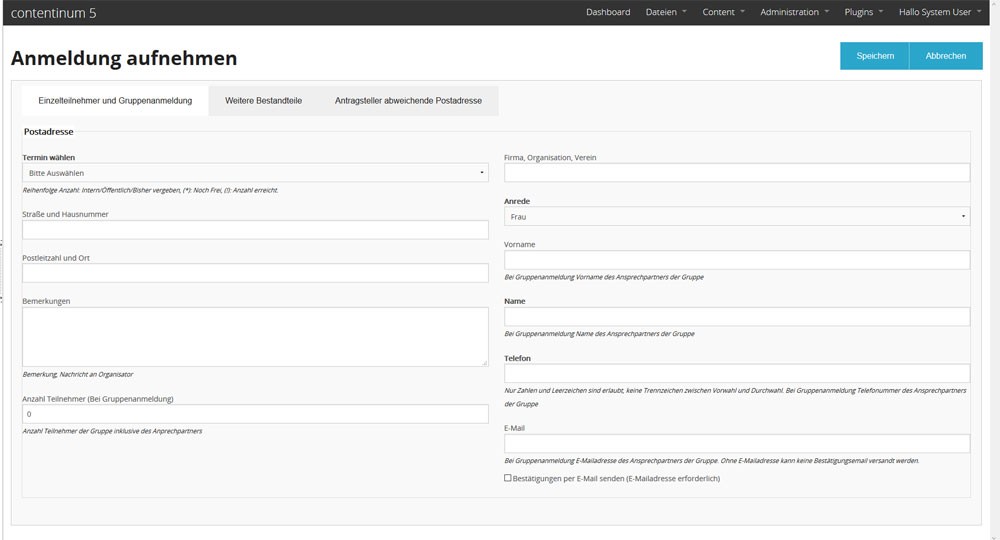
Task: Expand the Dateien menu
Action: (666, 12)
